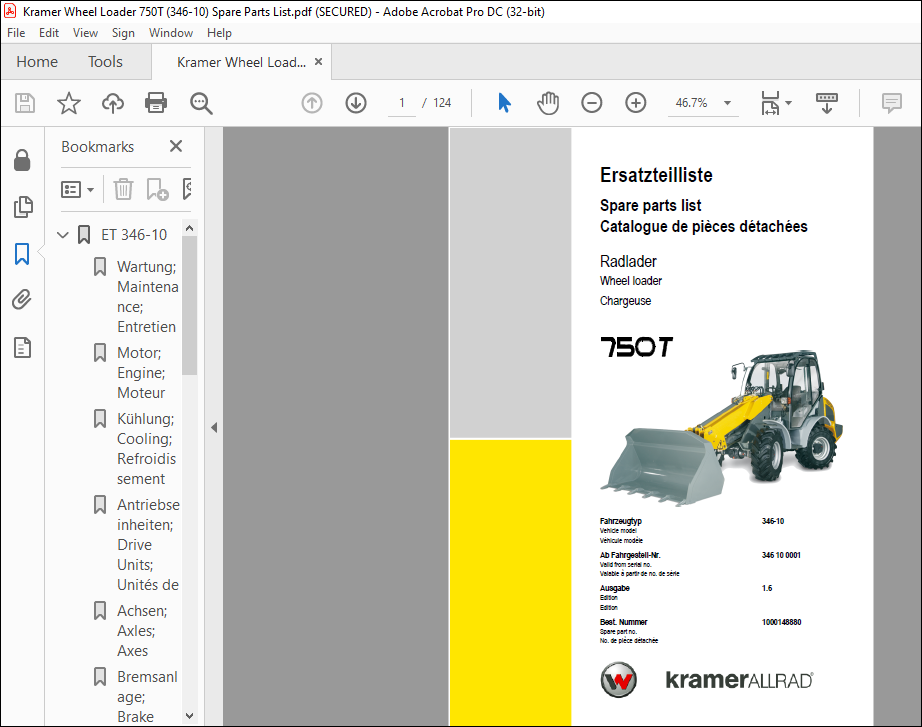Toggle the Bookmarks panel icon

22,254
